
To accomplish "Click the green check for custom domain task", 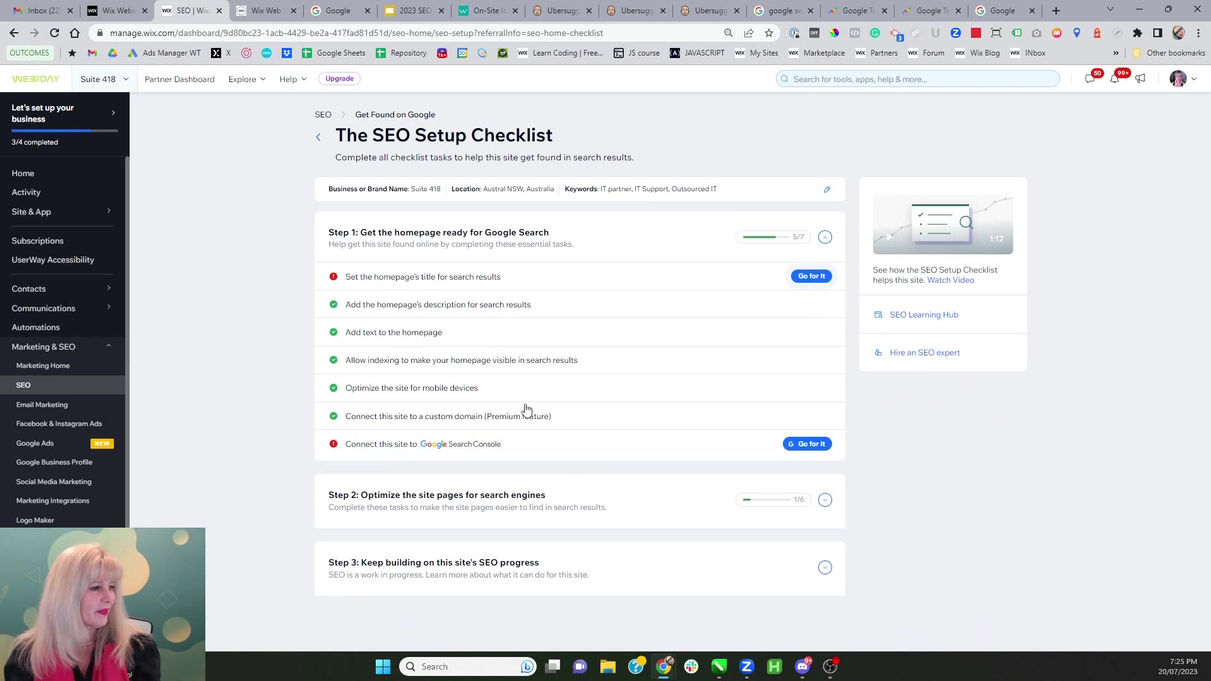I will pos(333,416).
